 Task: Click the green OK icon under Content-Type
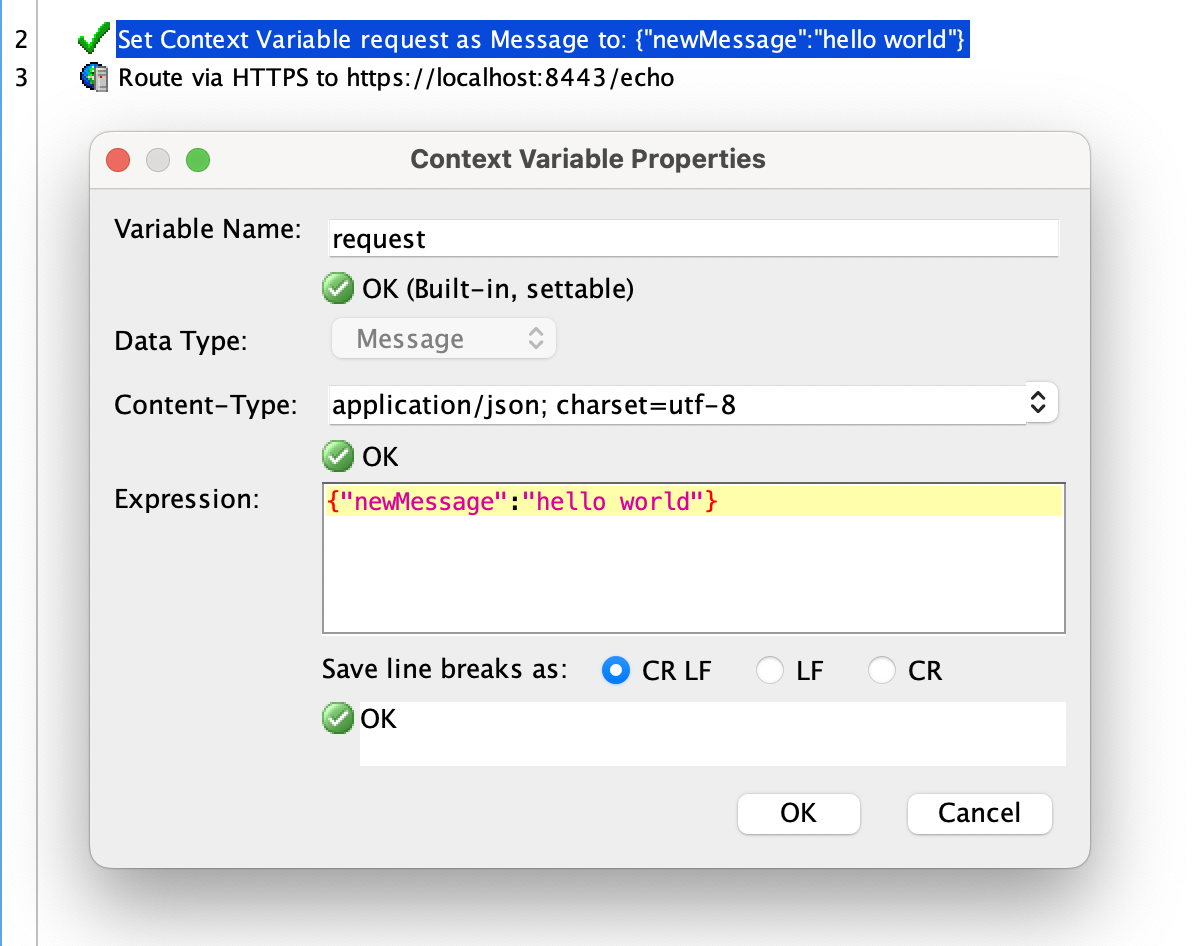coord(338,456)
